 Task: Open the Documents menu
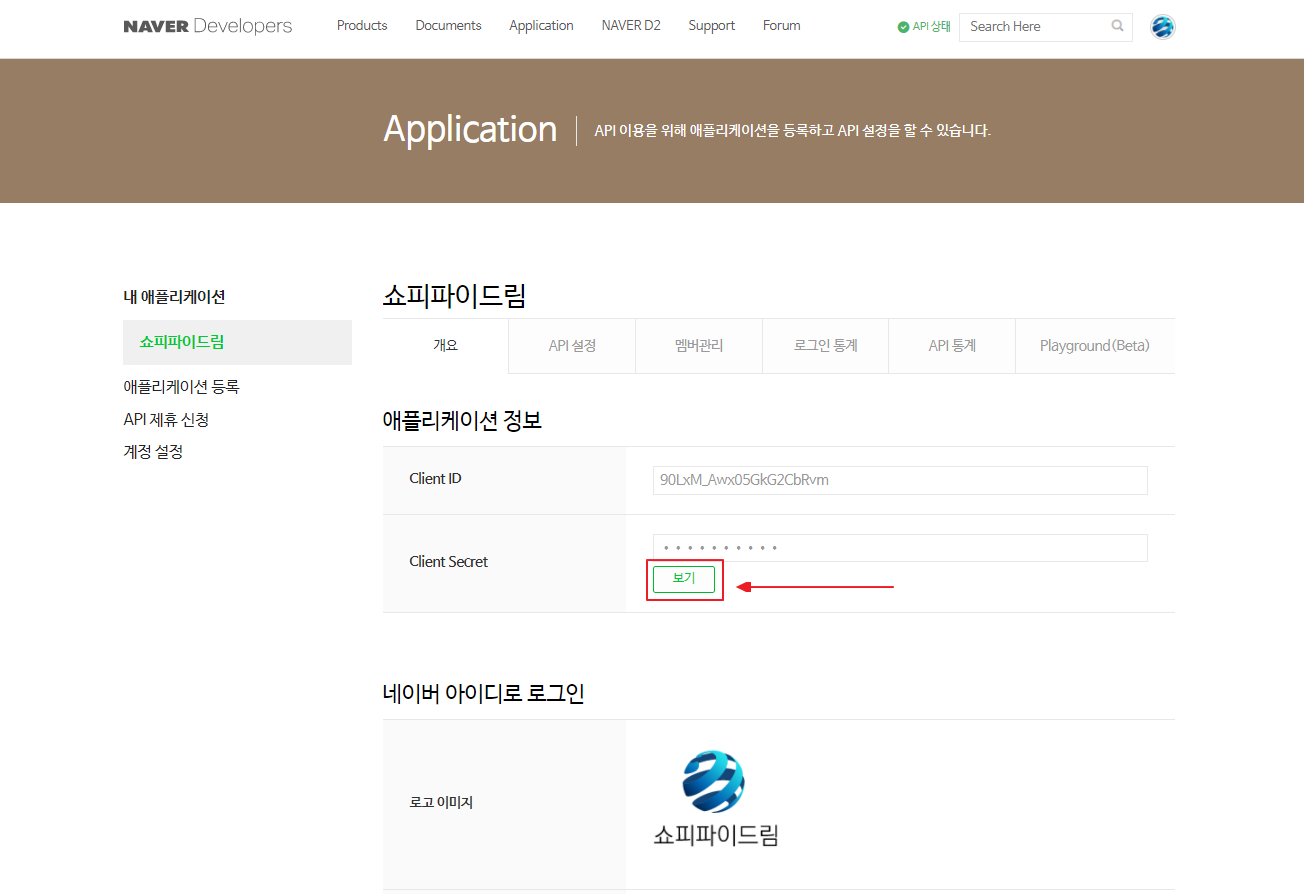[448, 26]
